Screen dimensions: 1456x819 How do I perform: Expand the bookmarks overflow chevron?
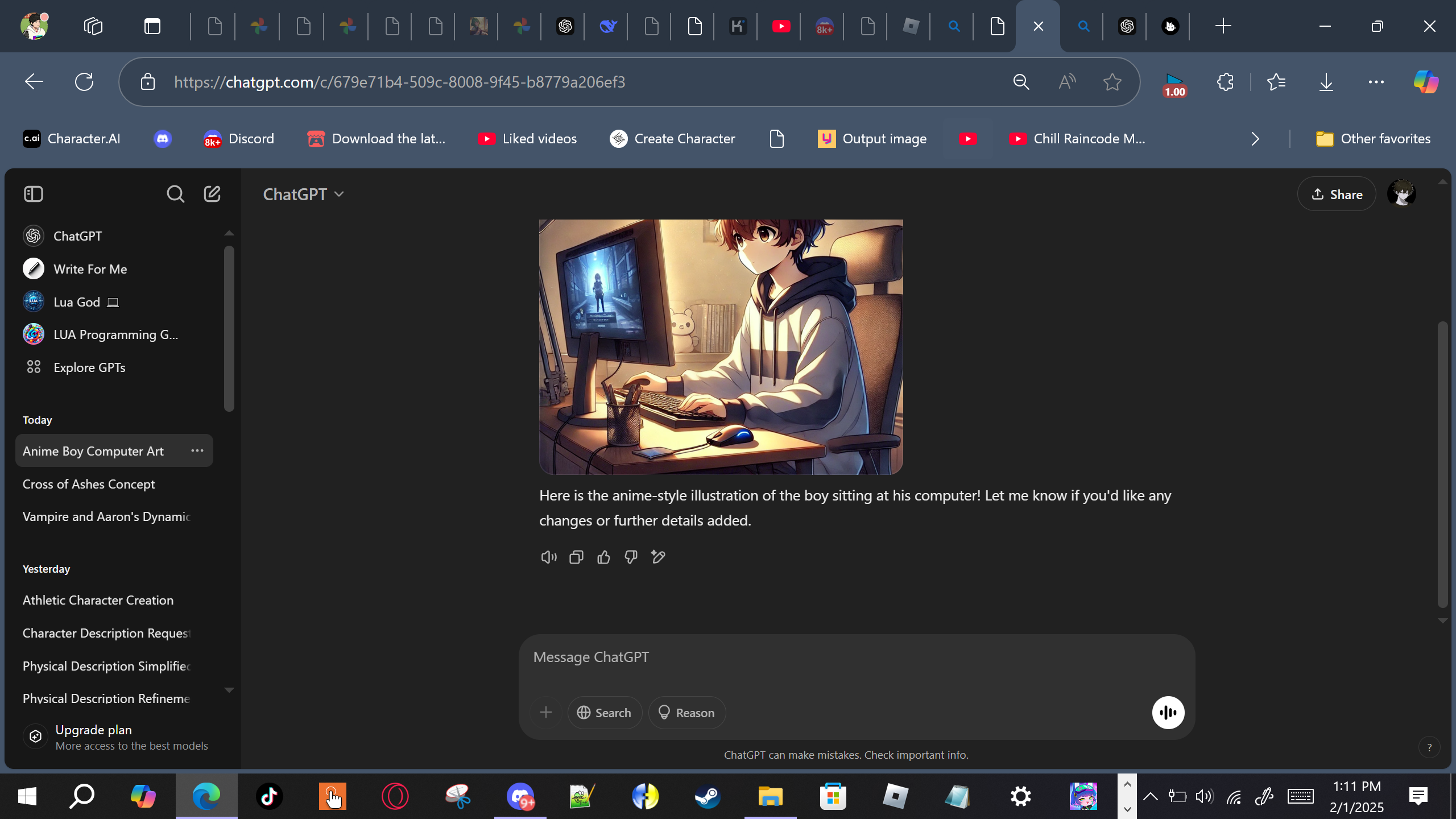click(1255, 139)
